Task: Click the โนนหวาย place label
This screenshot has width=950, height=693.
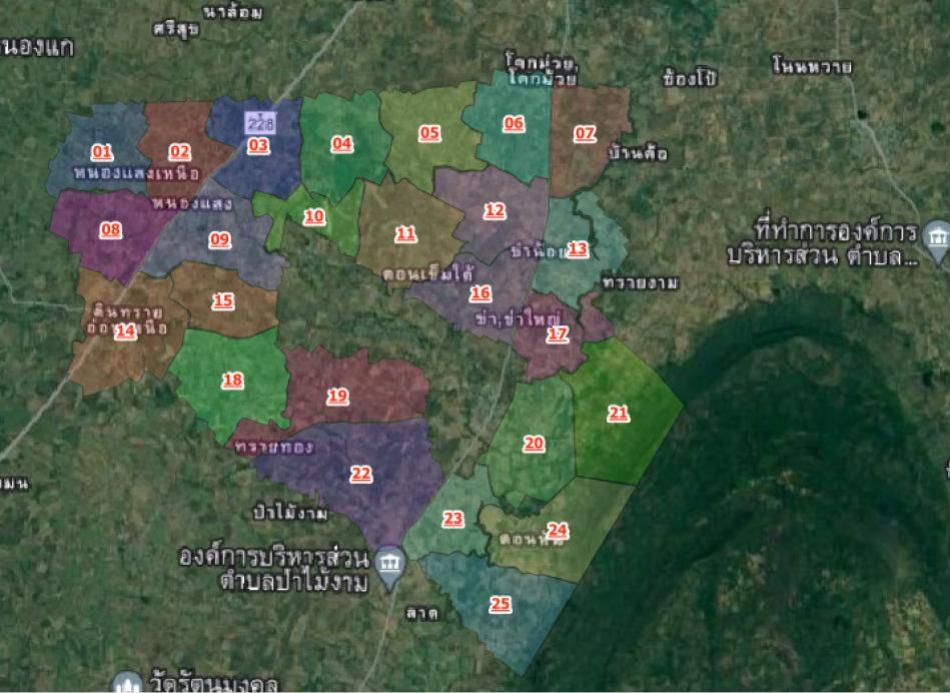Action: [811, 67]
